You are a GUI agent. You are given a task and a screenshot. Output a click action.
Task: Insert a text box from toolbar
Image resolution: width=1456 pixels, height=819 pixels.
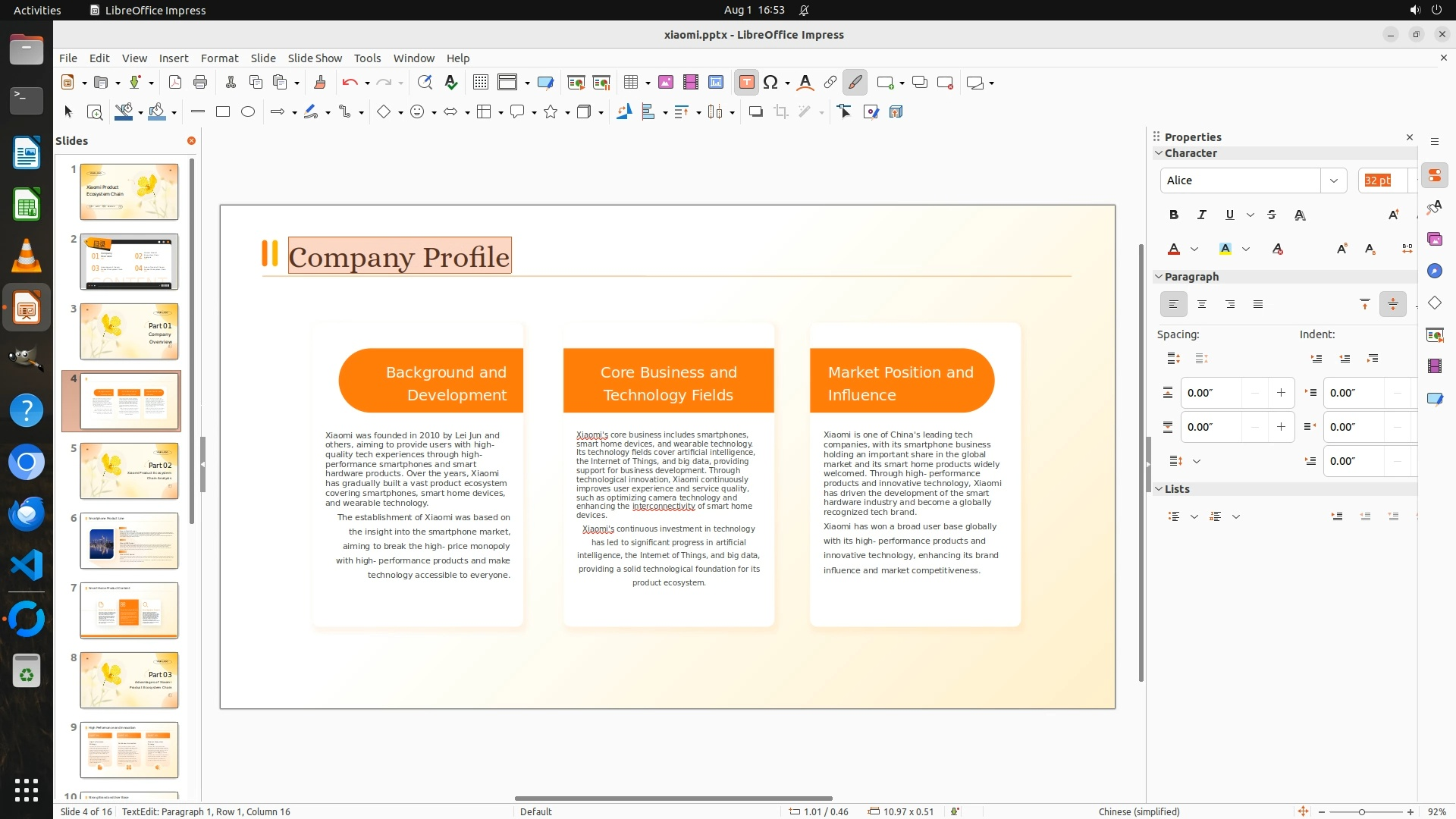pos(746,83)
